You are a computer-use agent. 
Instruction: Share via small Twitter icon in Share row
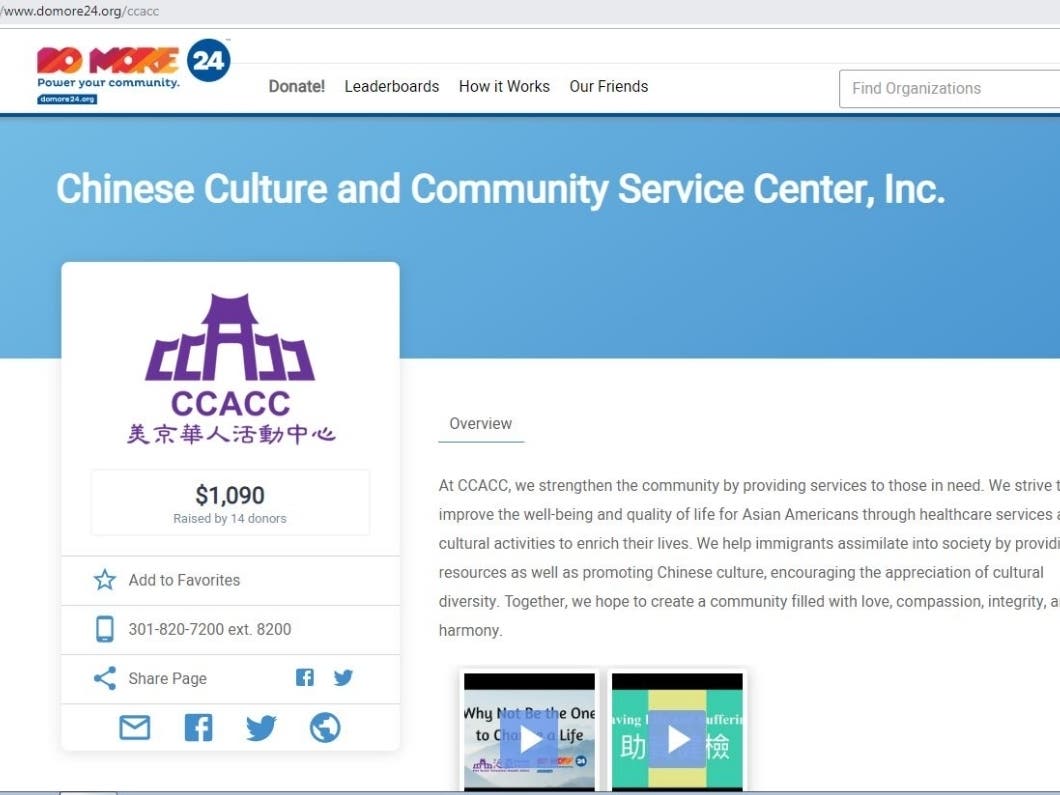click(x=343, y=678)
